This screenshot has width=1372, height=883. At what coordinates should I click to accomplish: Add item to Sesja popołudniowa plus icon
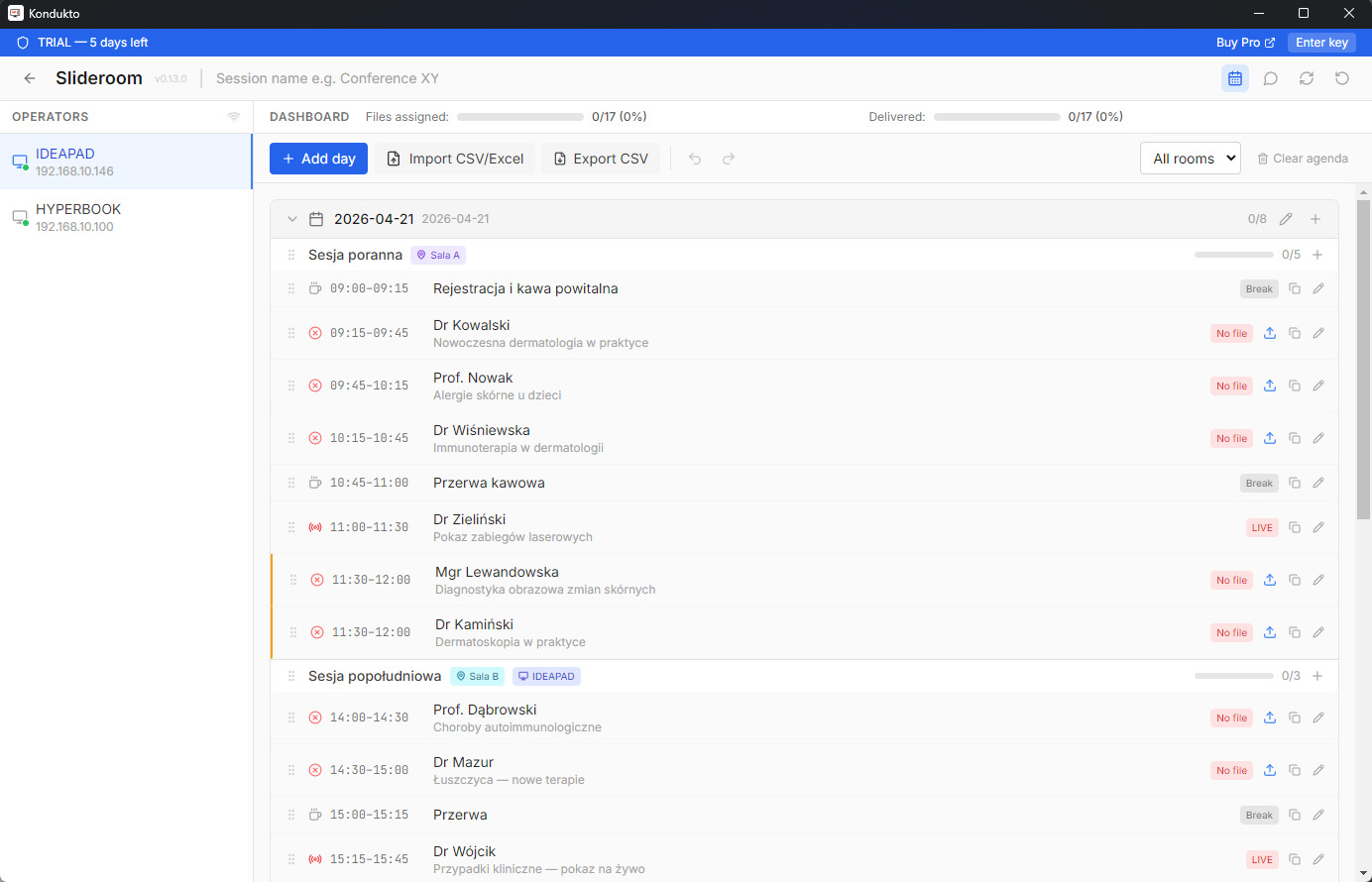(x=1317, y=676)
